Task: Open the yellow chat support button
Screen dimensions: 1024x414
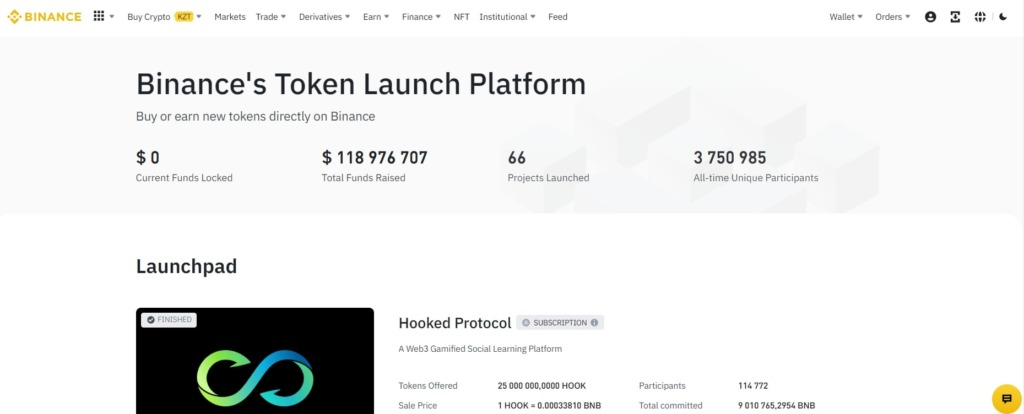Action: pos(1006,398)
